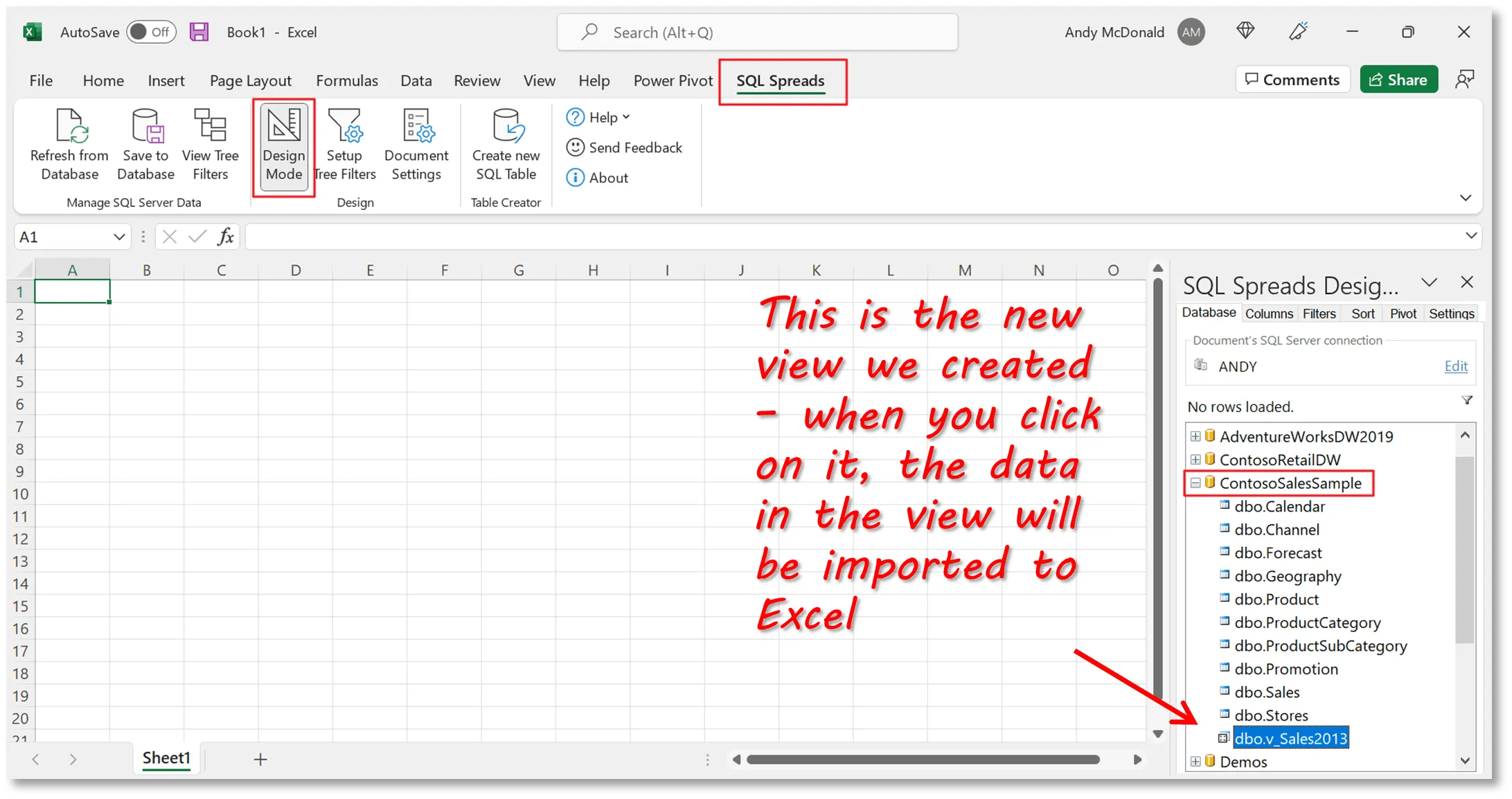Switch to the Formulas ribbon tab

pyautogui.click(x=347, y=81)
